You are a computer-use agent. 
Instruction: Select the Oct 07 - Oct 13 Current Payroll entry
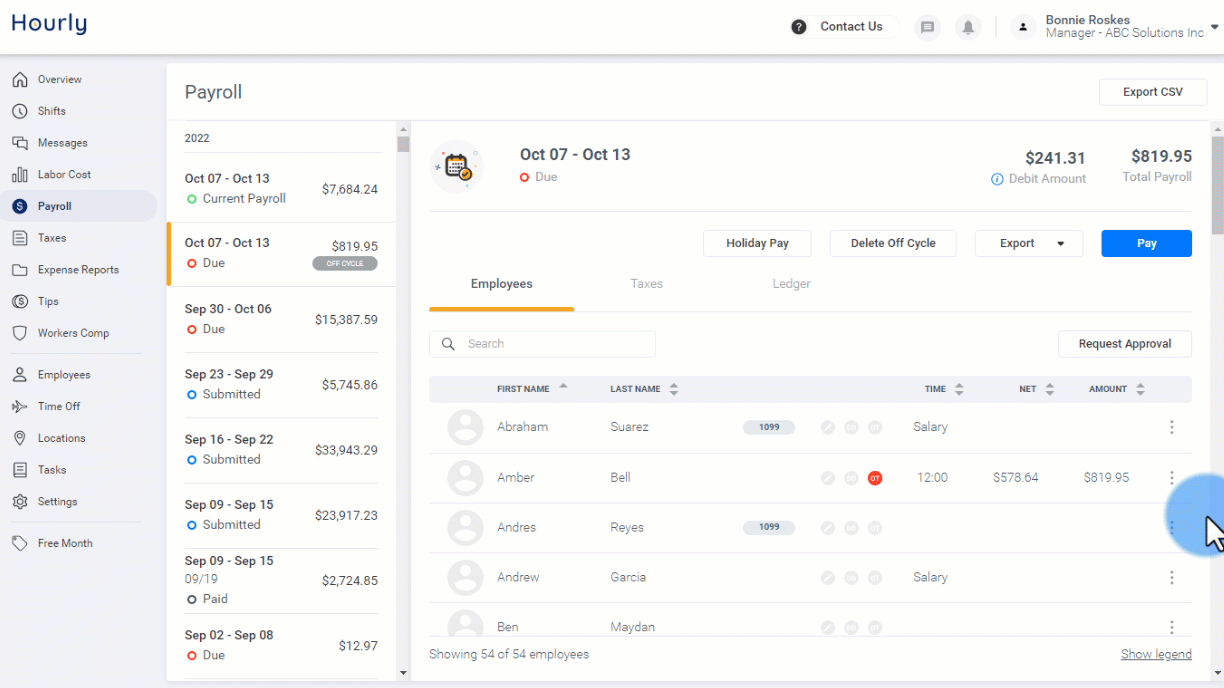[281, 189]
